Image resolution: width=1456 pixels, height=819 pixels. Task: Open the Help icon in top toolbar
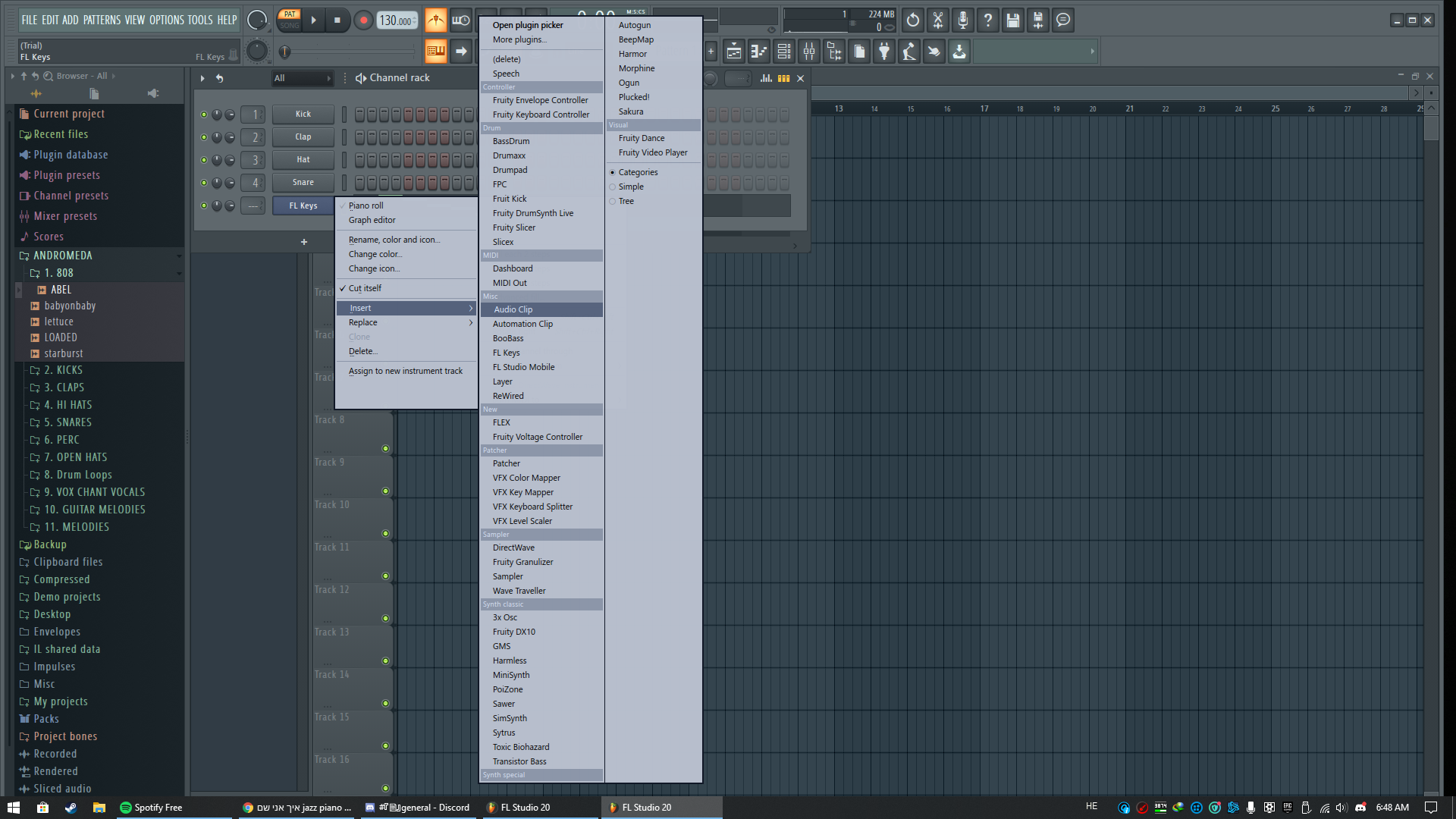988,20
